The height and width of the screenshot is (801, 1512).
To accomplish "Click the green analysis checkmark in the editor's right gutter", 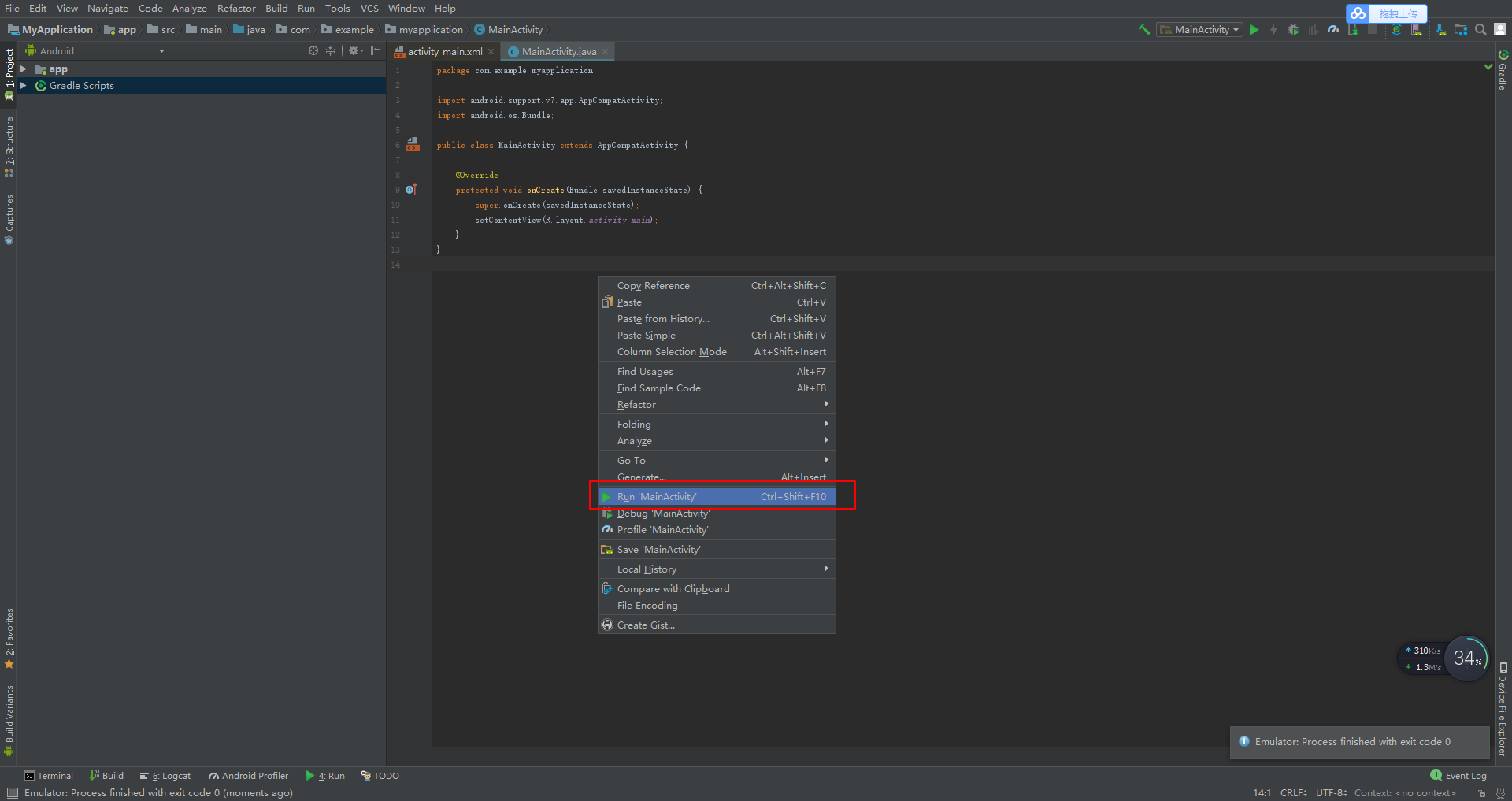I will coord(1488,67).
